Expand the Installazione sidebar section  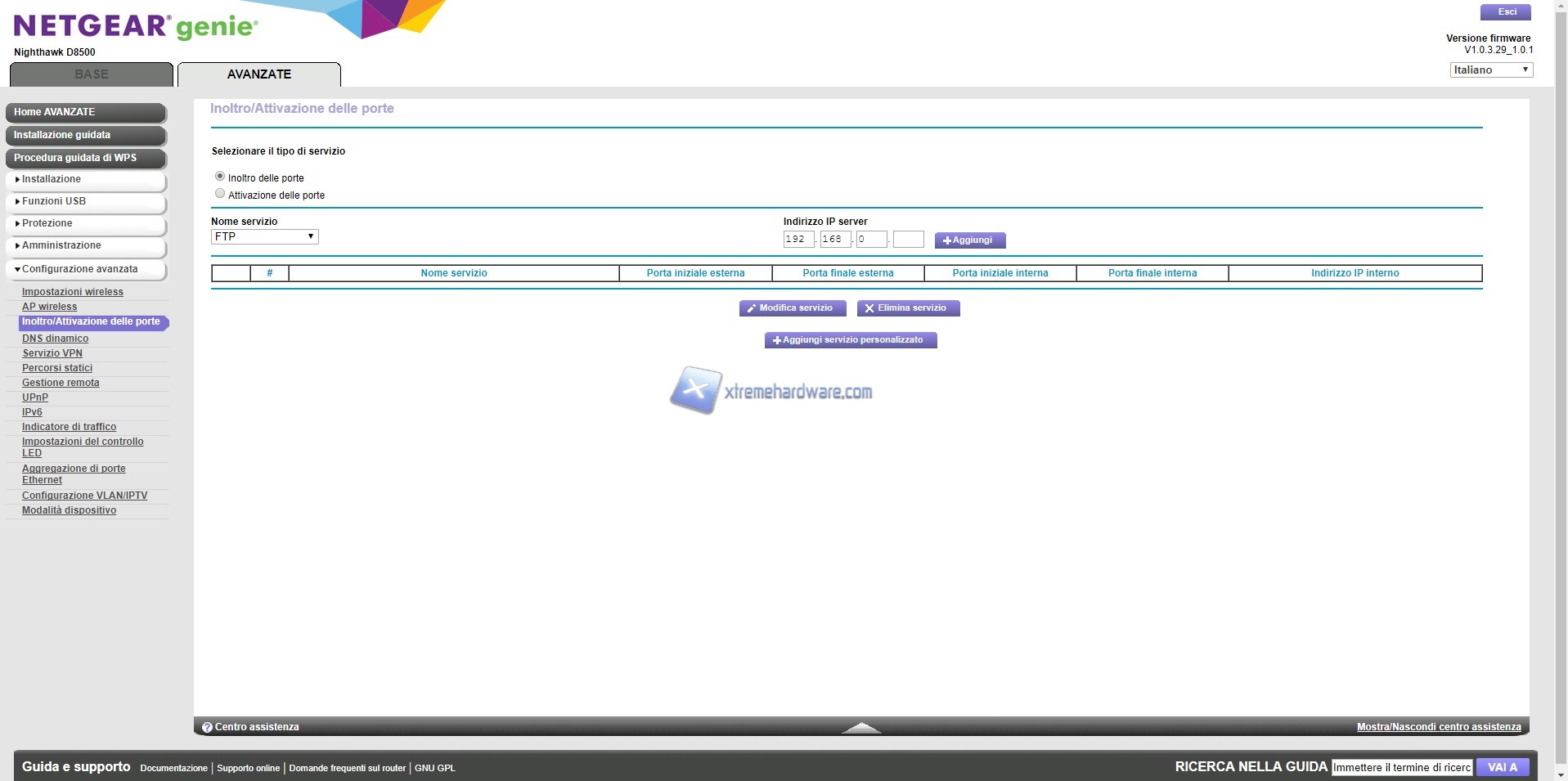[85, 180]
